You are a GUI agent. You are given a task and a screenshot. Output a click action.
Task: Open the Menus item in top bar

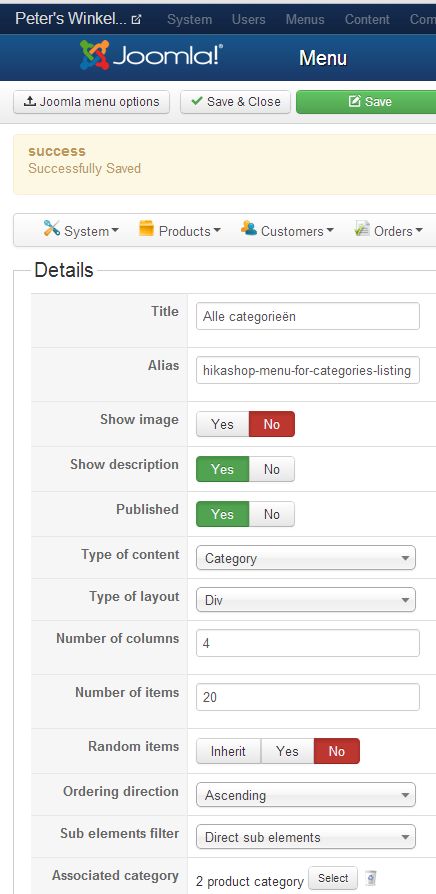[x=305, y=19]
